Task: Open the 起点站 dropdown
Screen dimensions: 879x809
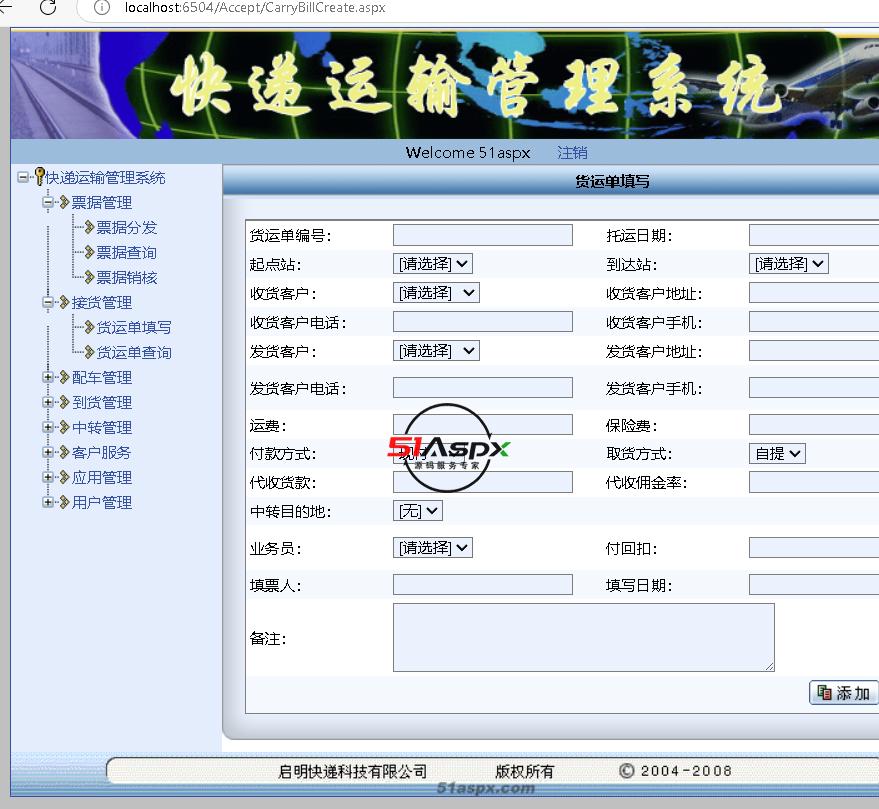Action: [x=433, y=263]
